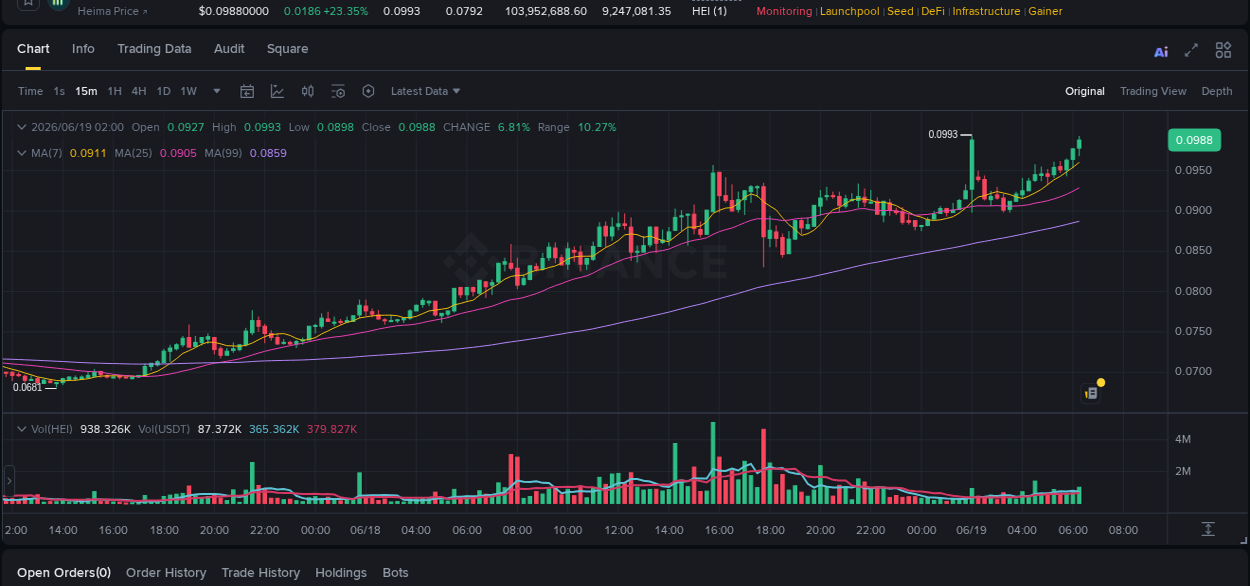The image size is (1250, 586).
Task: Switch to Depth chart view
Action: (x=1217, y=91)
